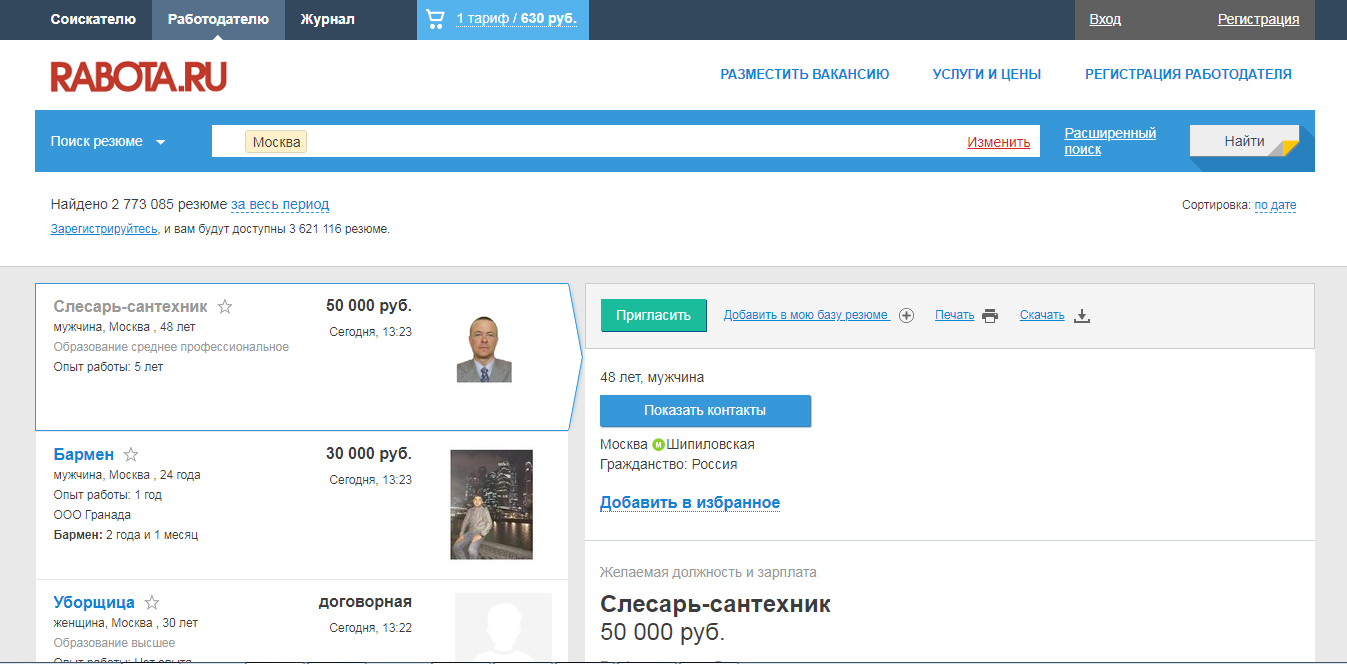Toggle favorite star on Уборщица resume
1347x664 pixels.
tap(152, 601)
